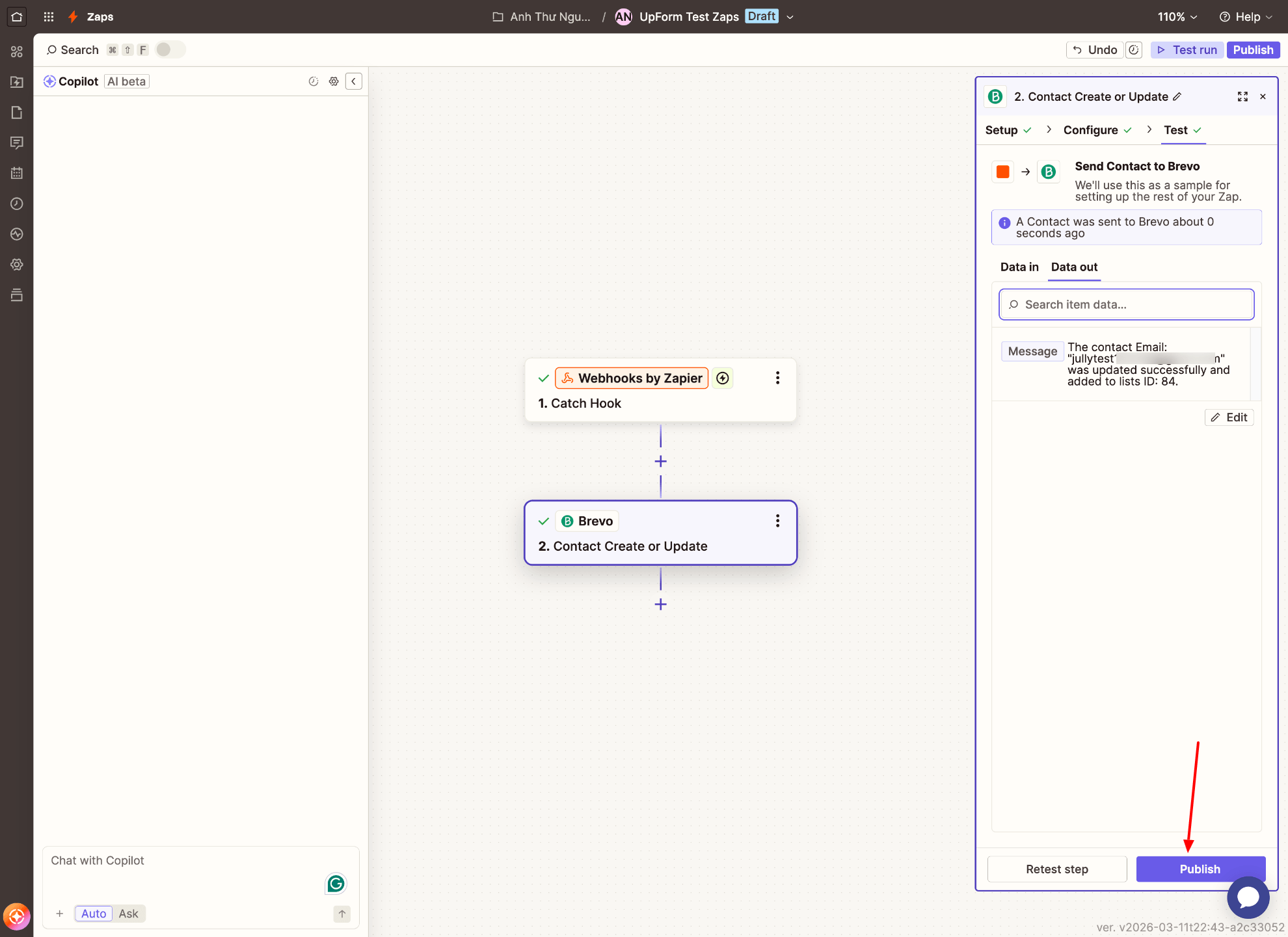Switch to the Test tab
The width and height of the screenshot is (1288, 937).
coord(1183,130)
